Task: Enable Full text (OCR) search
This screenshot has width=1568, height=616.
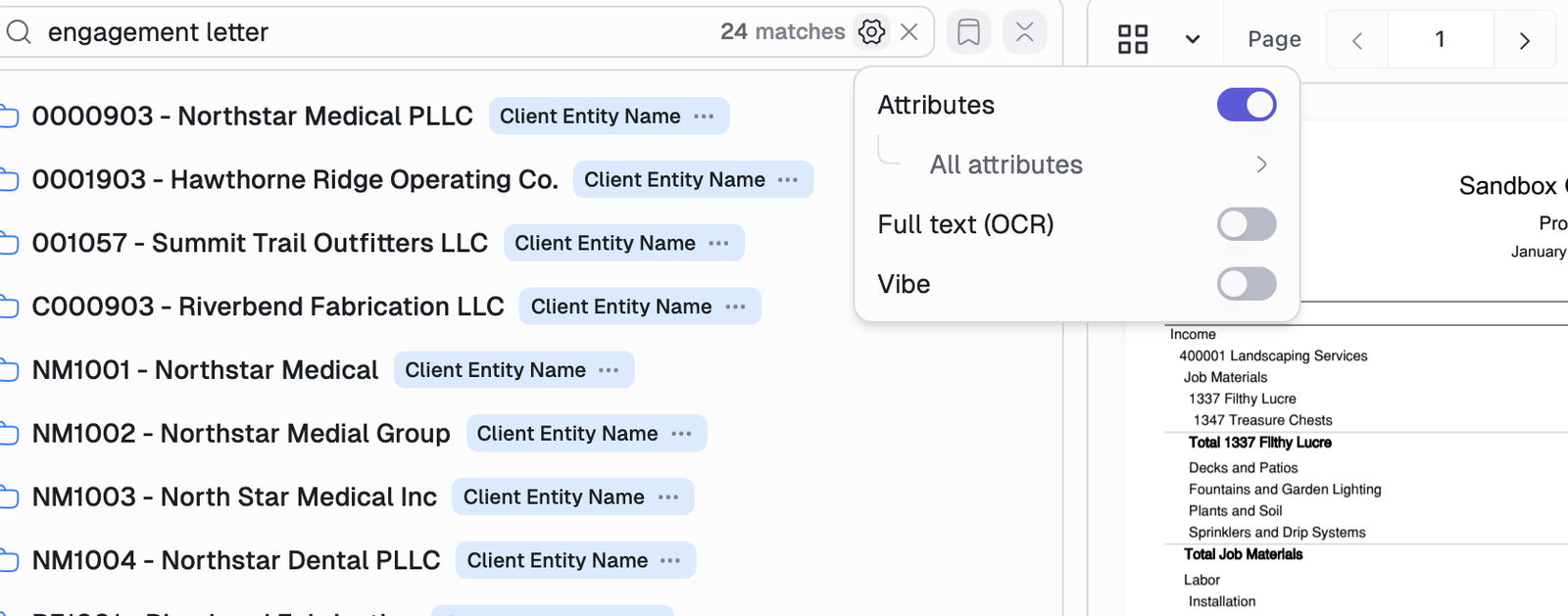Action: (x=1247, y=224)
